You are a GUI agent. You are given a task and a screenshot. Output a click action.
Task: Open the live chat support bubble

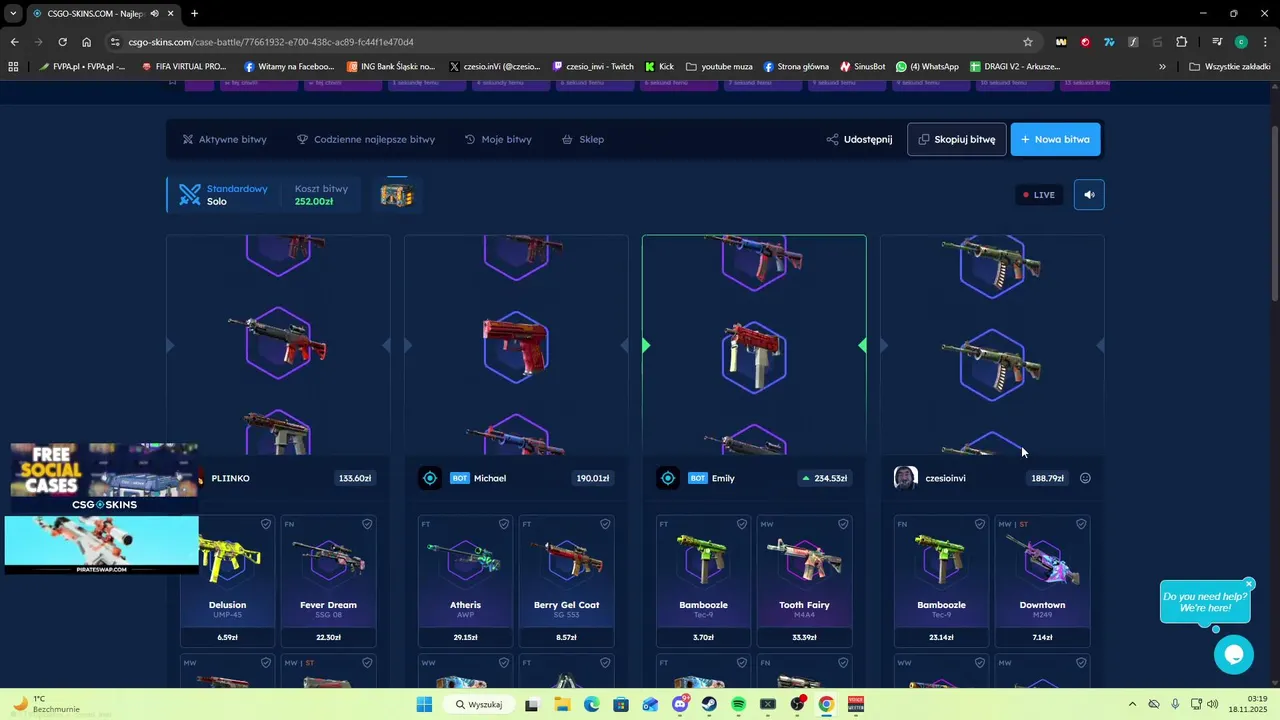pos(1234,655)
